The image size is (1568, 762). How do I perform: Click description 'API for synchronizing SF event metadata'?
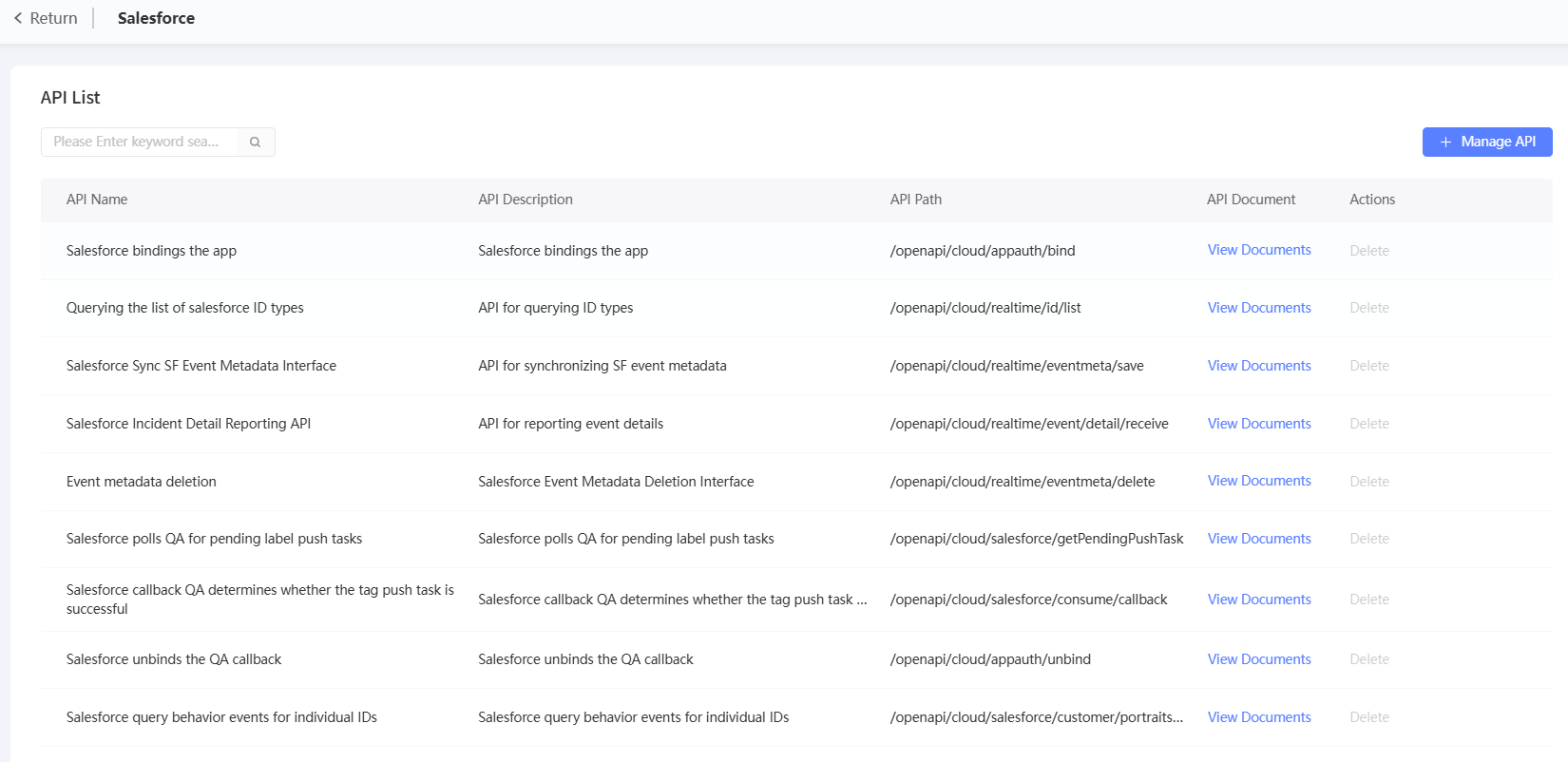(x=602, y=366)
